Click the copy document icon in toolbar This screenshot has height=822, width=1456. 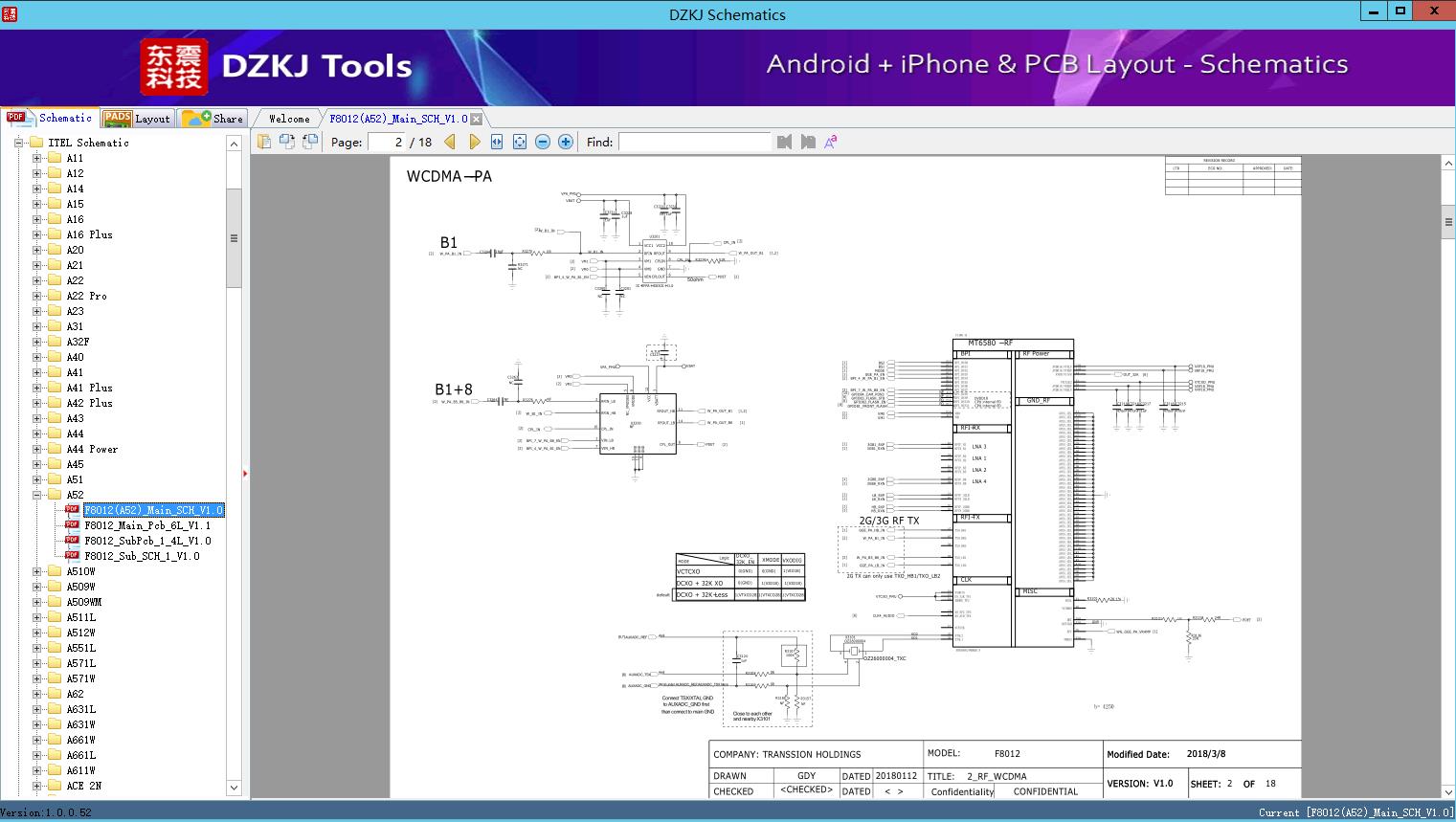coord(264,142)
